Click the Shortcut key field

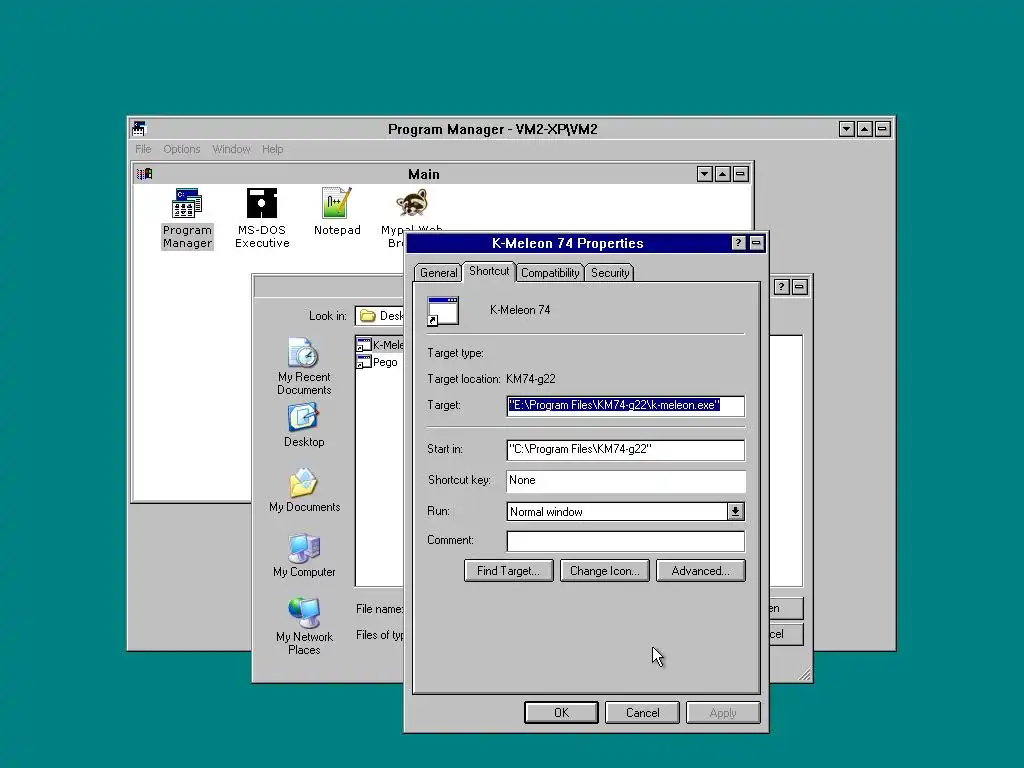click(625, 481)
